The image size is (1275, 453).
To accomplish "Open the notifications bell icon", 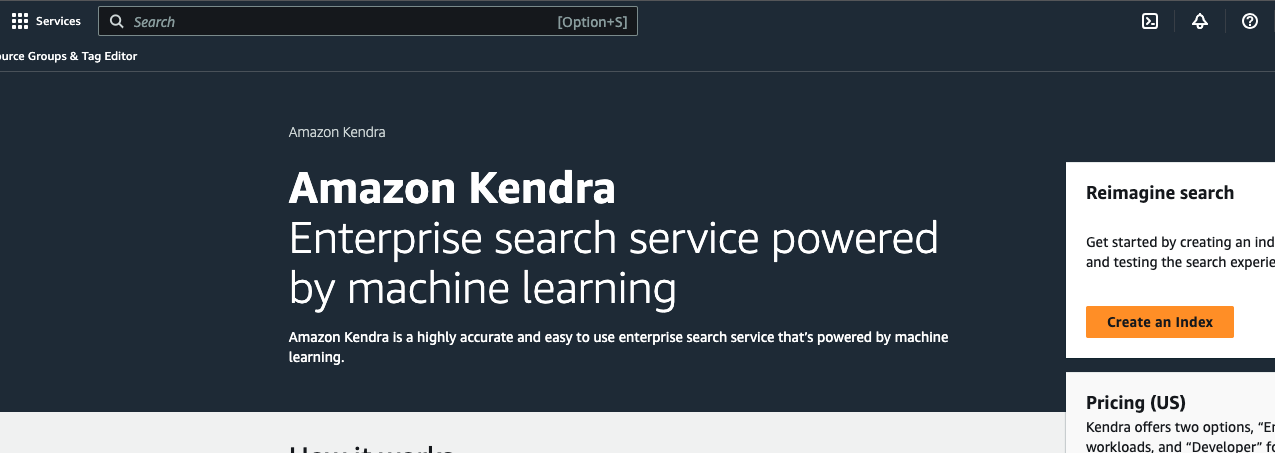I will pos(1200,21).
